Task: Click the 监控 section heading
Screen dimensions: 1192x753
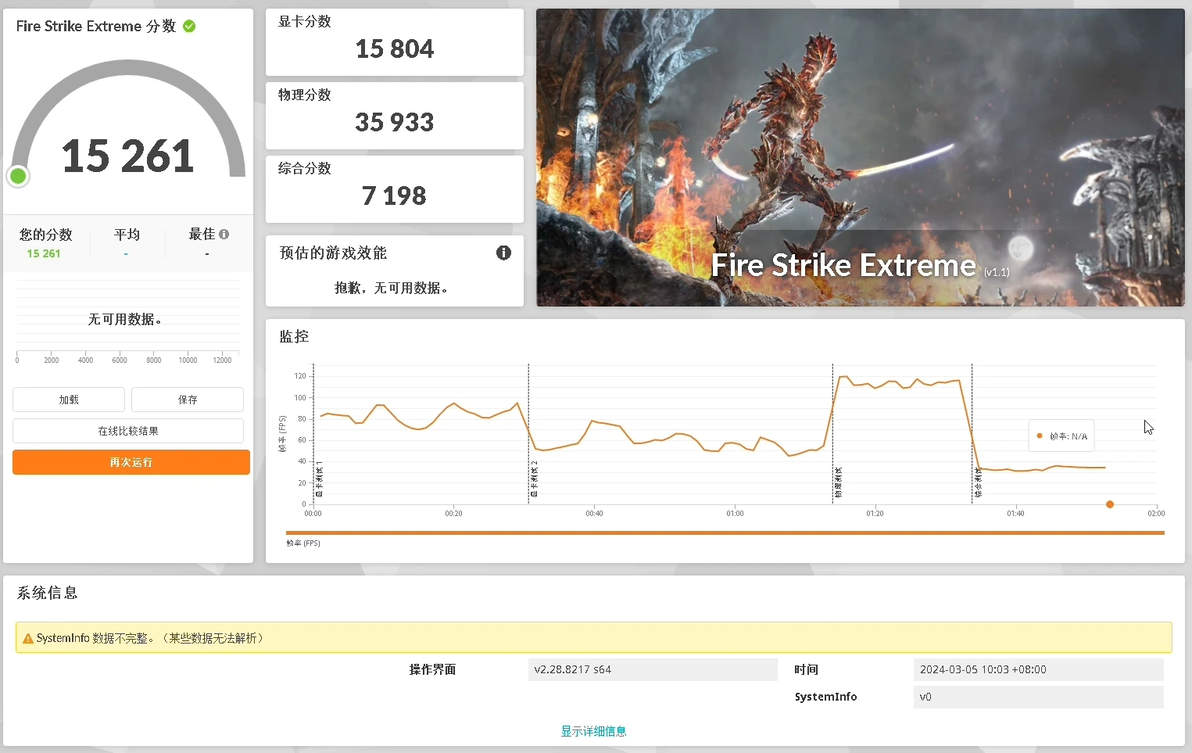Action: (x=294, y=337)
